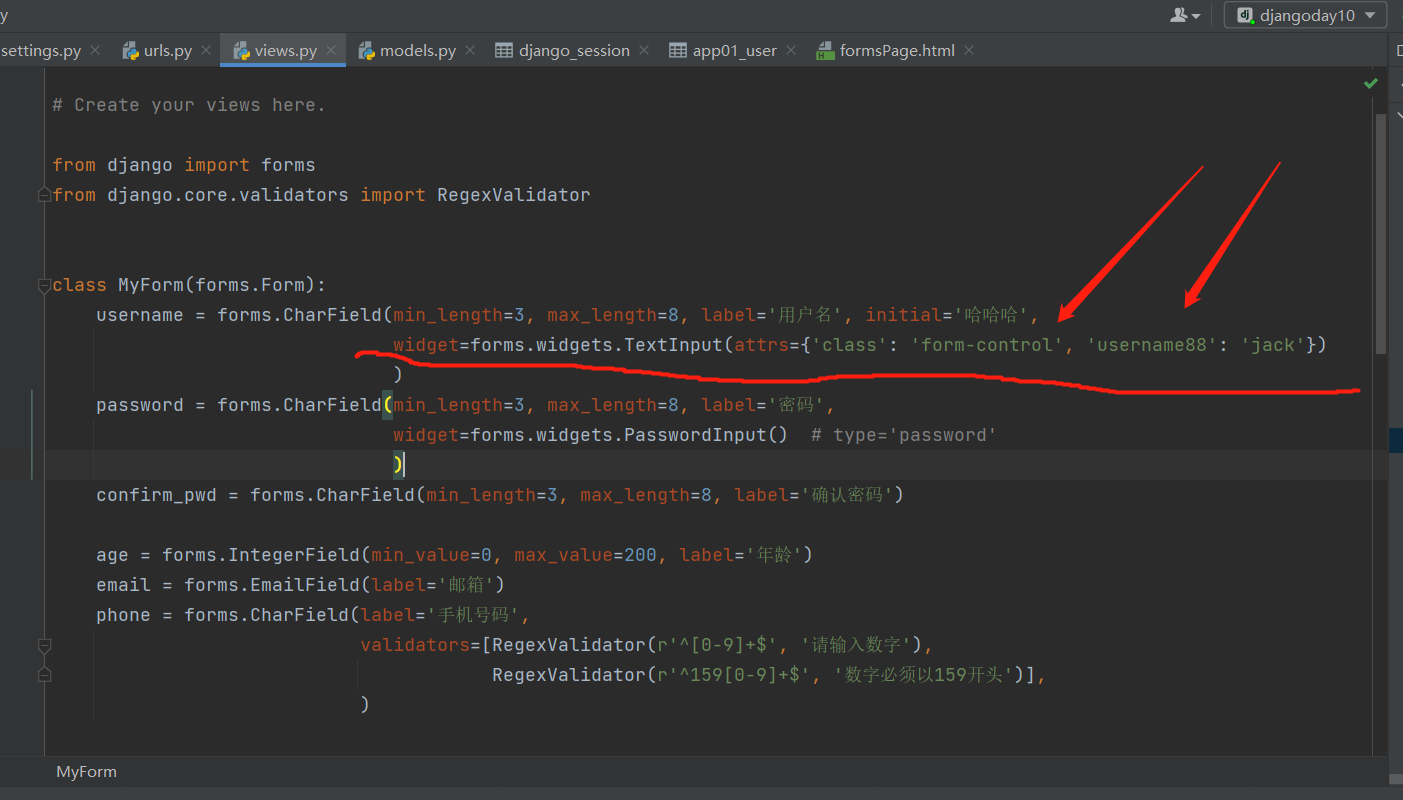This screenshot has width=1403, height=800.
Task: Switch to the django_session table tab
Action: [574, 50]
